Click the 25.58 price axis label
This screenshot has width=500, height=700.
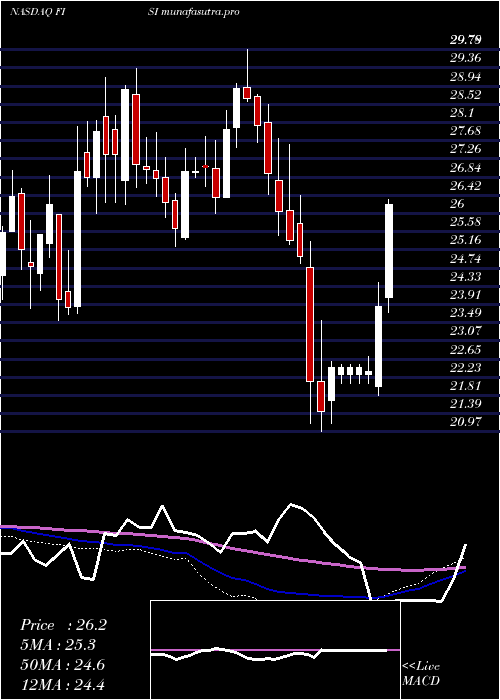(x=466, y=222)
